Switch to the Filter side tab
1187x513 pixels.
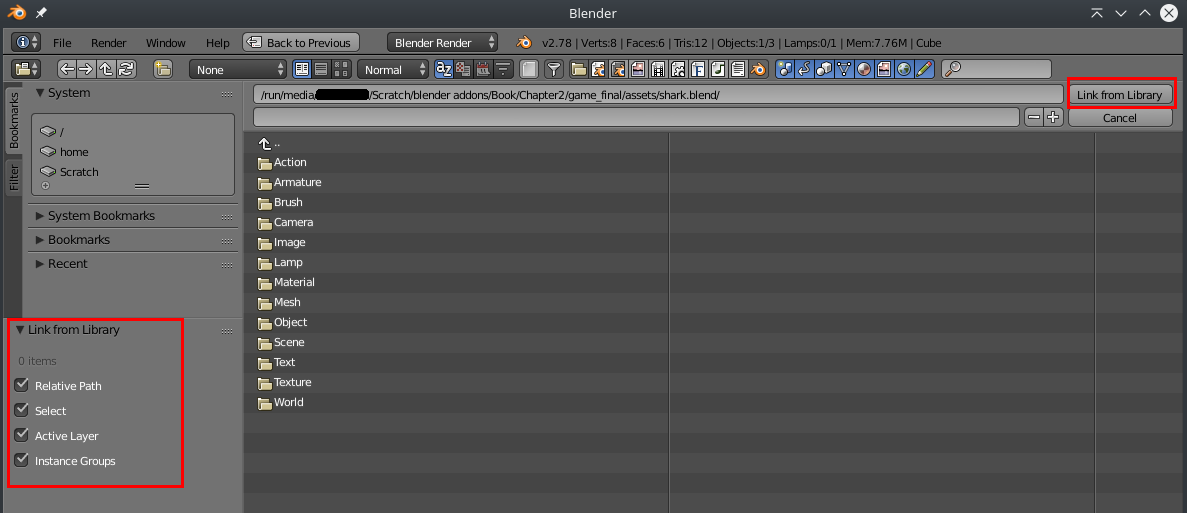(x=14, y=177)
